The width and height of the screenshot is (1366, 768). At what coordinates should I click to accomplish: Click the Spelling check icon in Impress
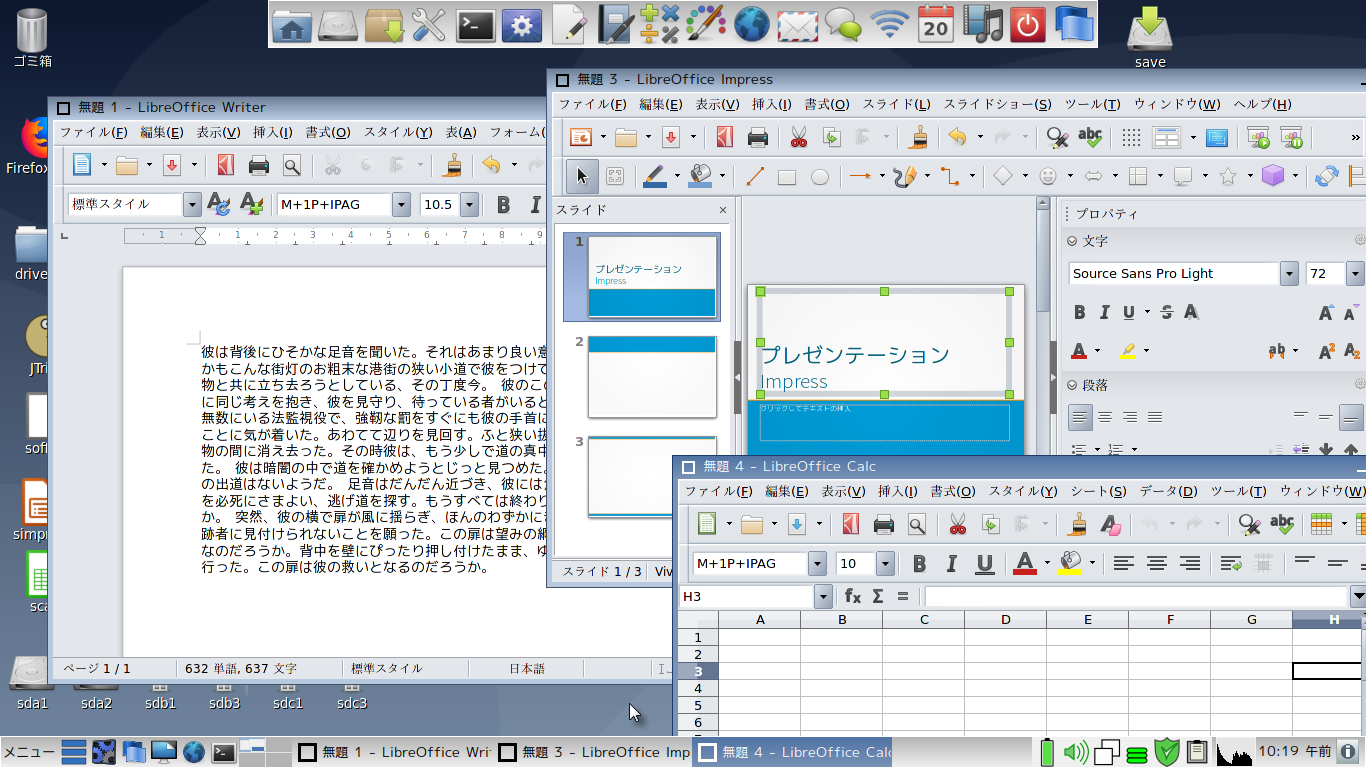[1090, 137]
